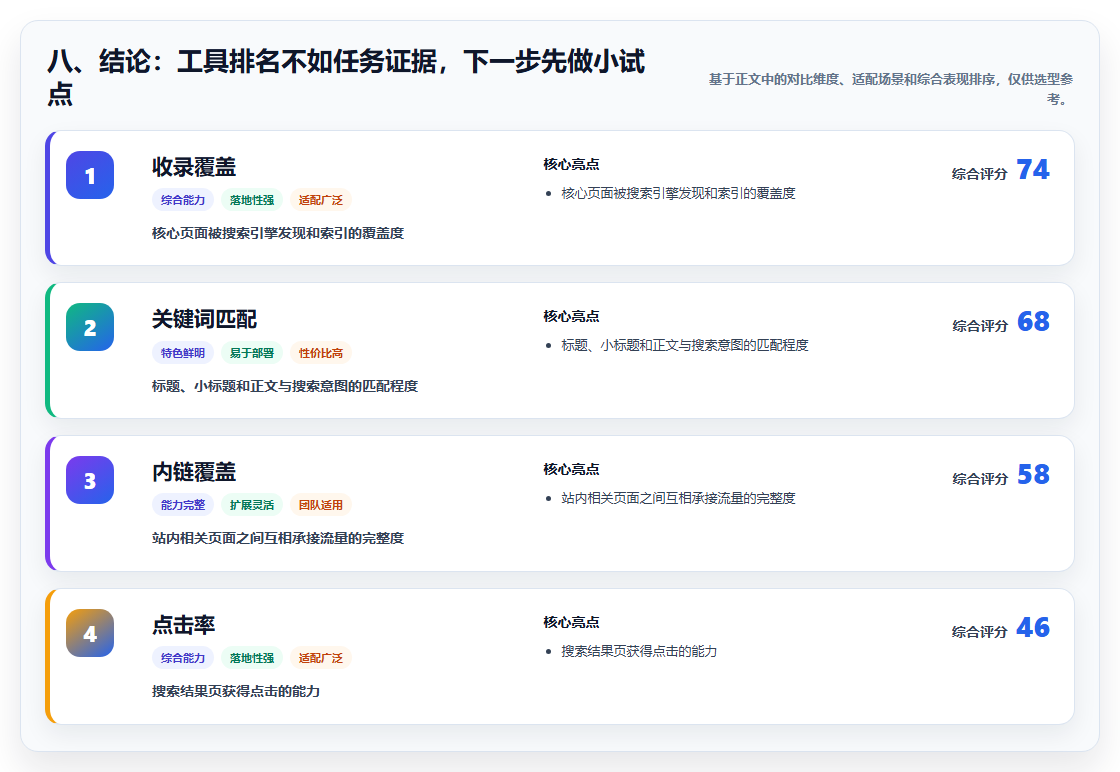
Task: Open the 关键词匹配 card title
Action: (x=204, y=319)
